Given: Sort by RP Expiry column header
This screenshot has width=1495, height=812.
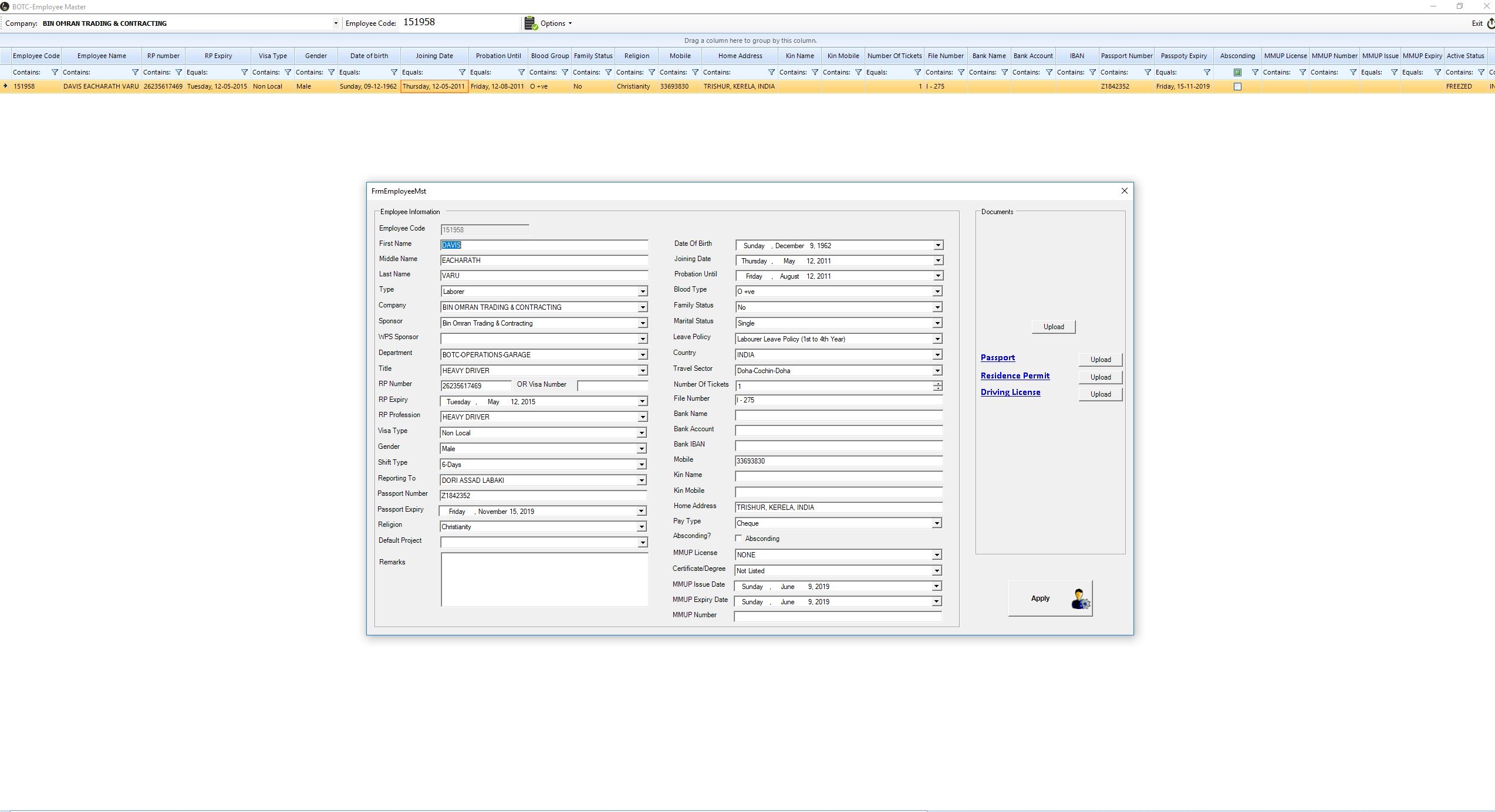Looking at the screenshot, I should [x=218, y=56].
